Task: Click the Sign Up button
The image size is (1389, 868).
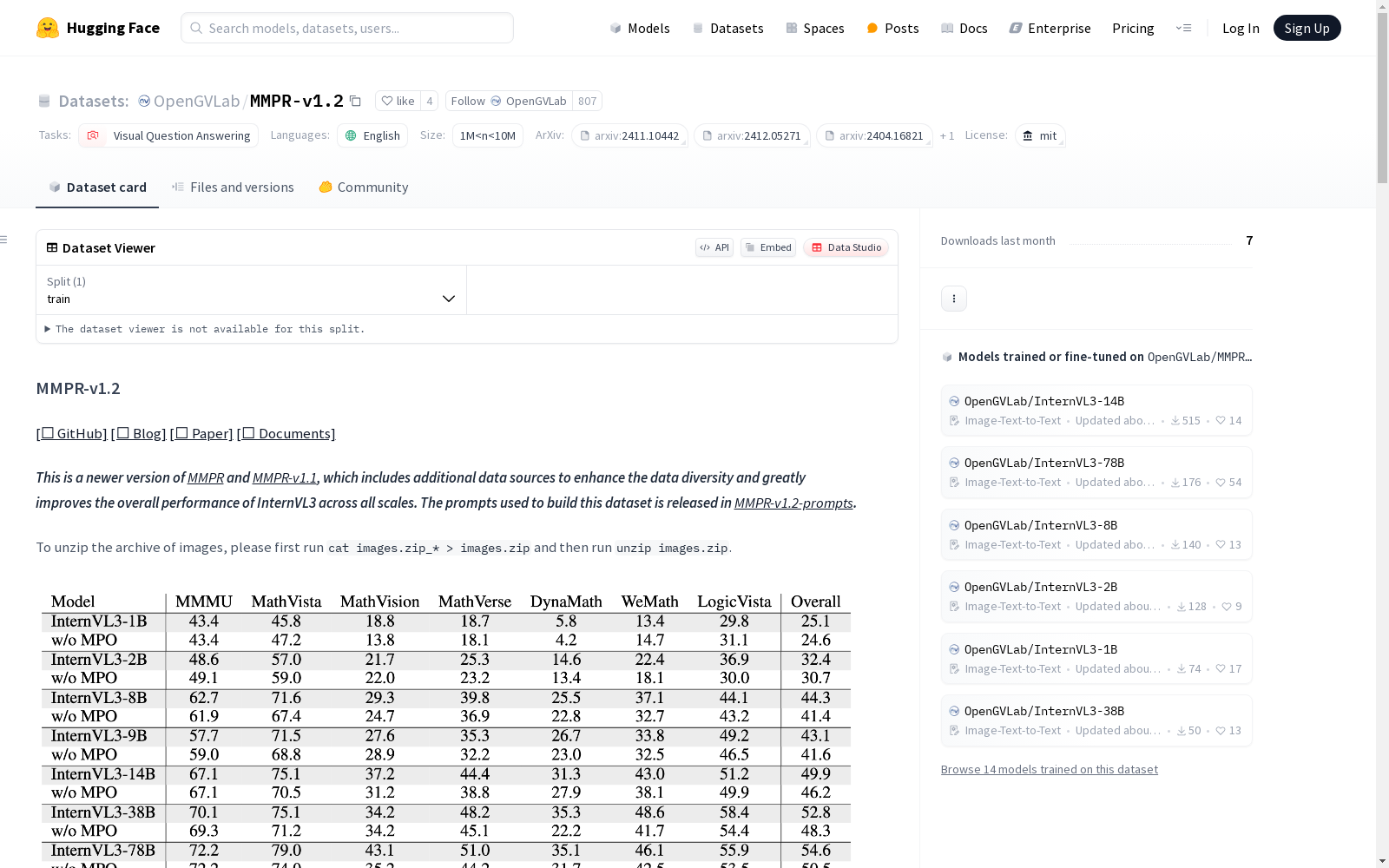Action: [1307, 28]
